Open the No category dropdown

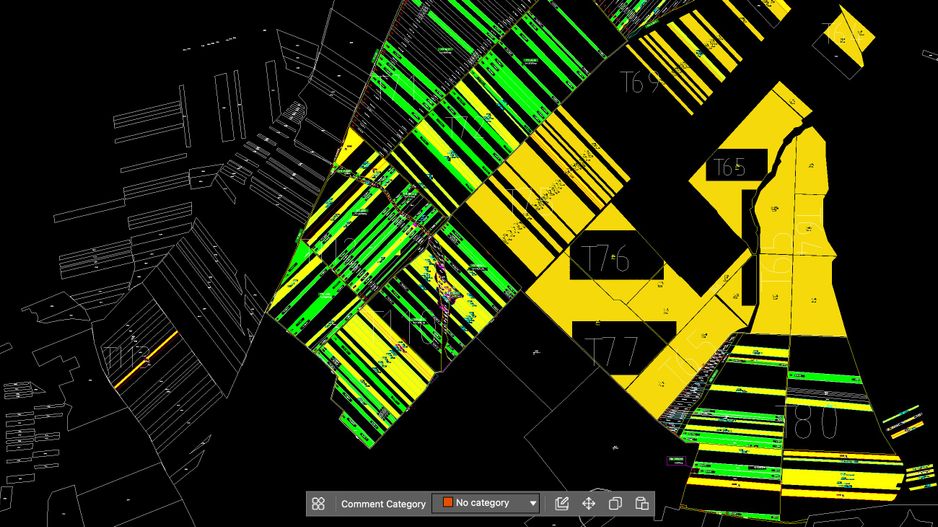[490, 503]
